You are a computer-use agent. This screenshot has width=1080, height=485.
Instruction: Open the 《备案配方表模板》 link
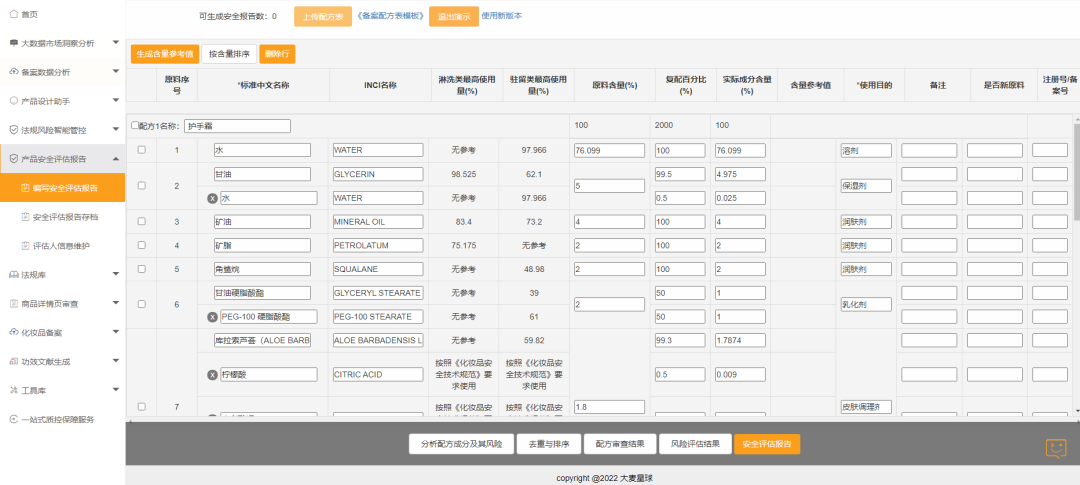tap(391, 16)
